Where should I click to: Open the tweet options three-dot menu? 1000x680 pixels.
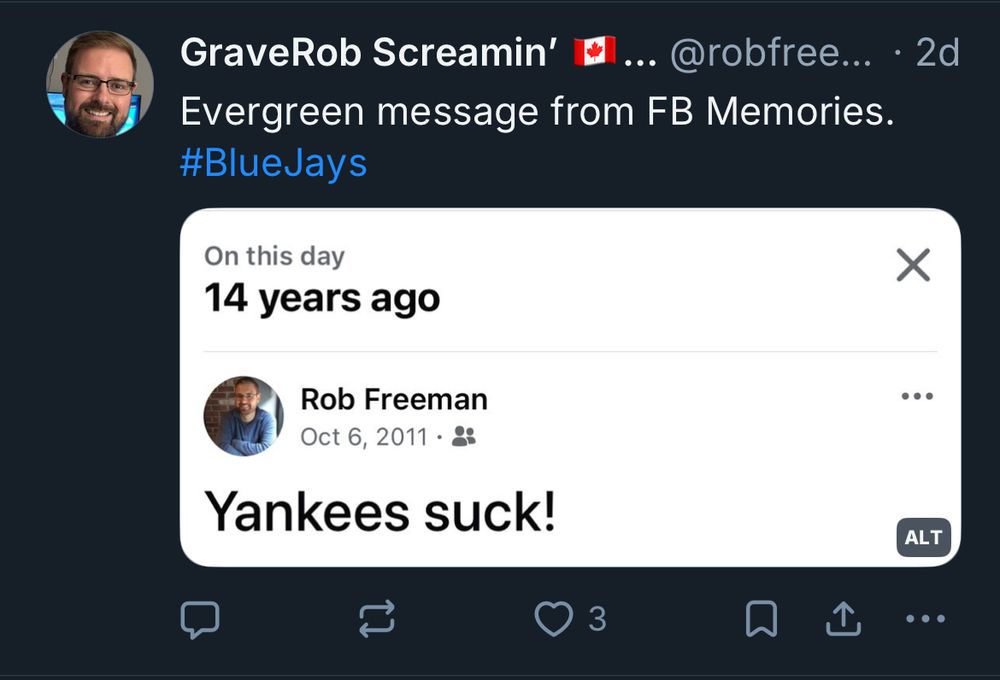927,618
